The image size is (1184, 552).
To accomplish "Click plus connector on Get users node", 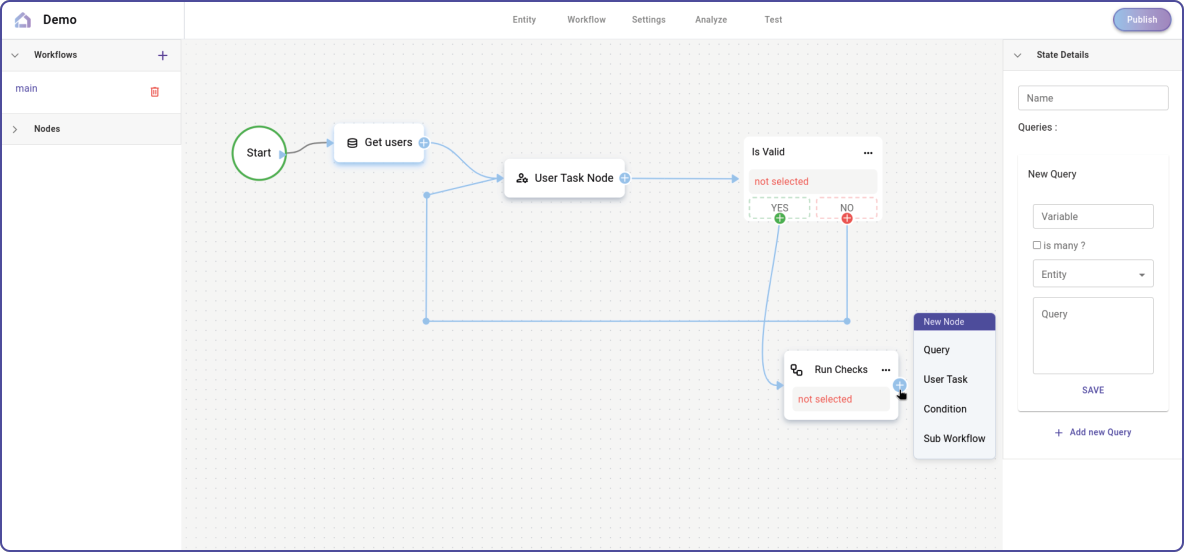I will [424, 143].
